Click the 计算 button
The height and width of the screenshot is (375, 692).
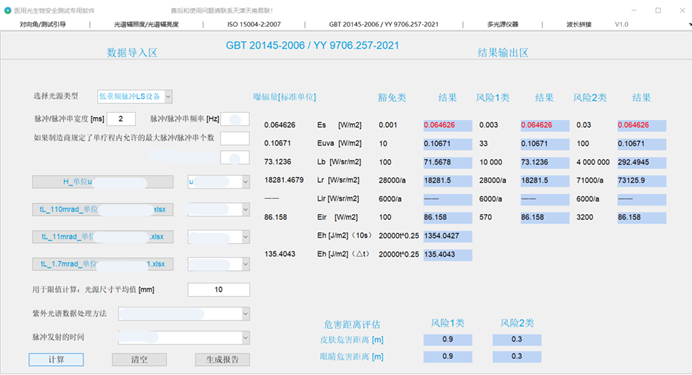click(x=56, y=360)
